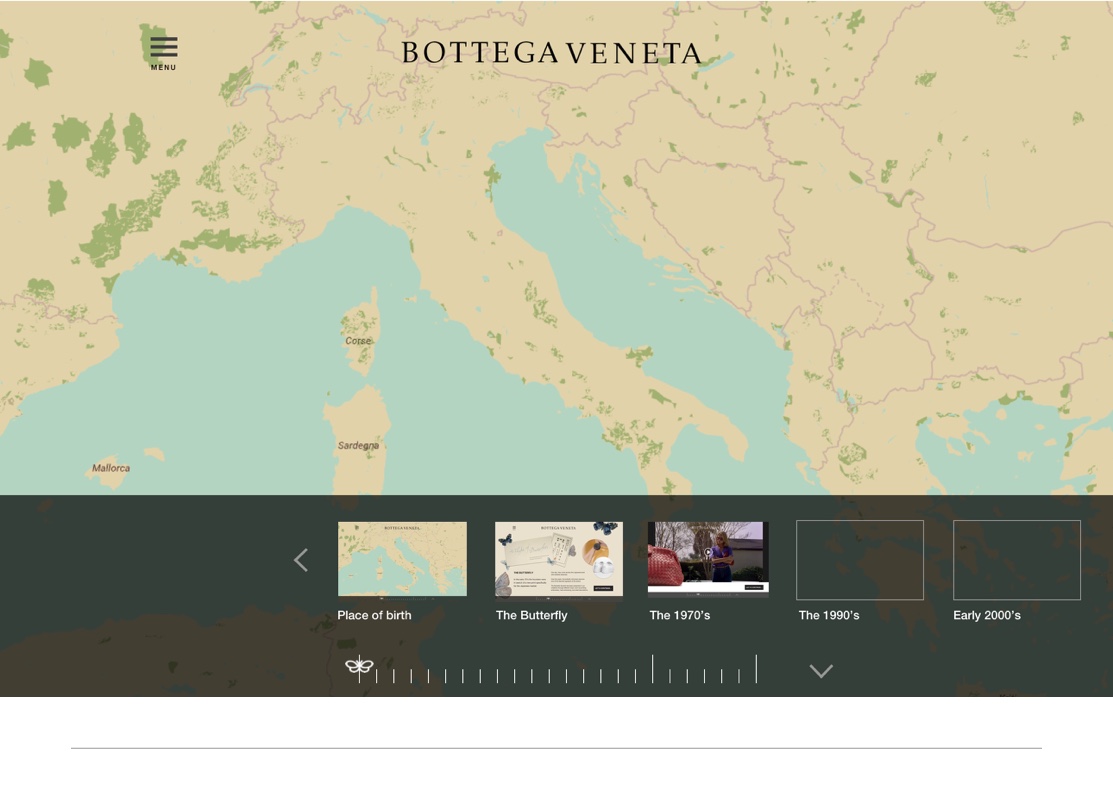Image resolution: width=1113 pixels, height=804 pixels.
Task: Play the 1970's video button
Action: click(x=708, y=552)
